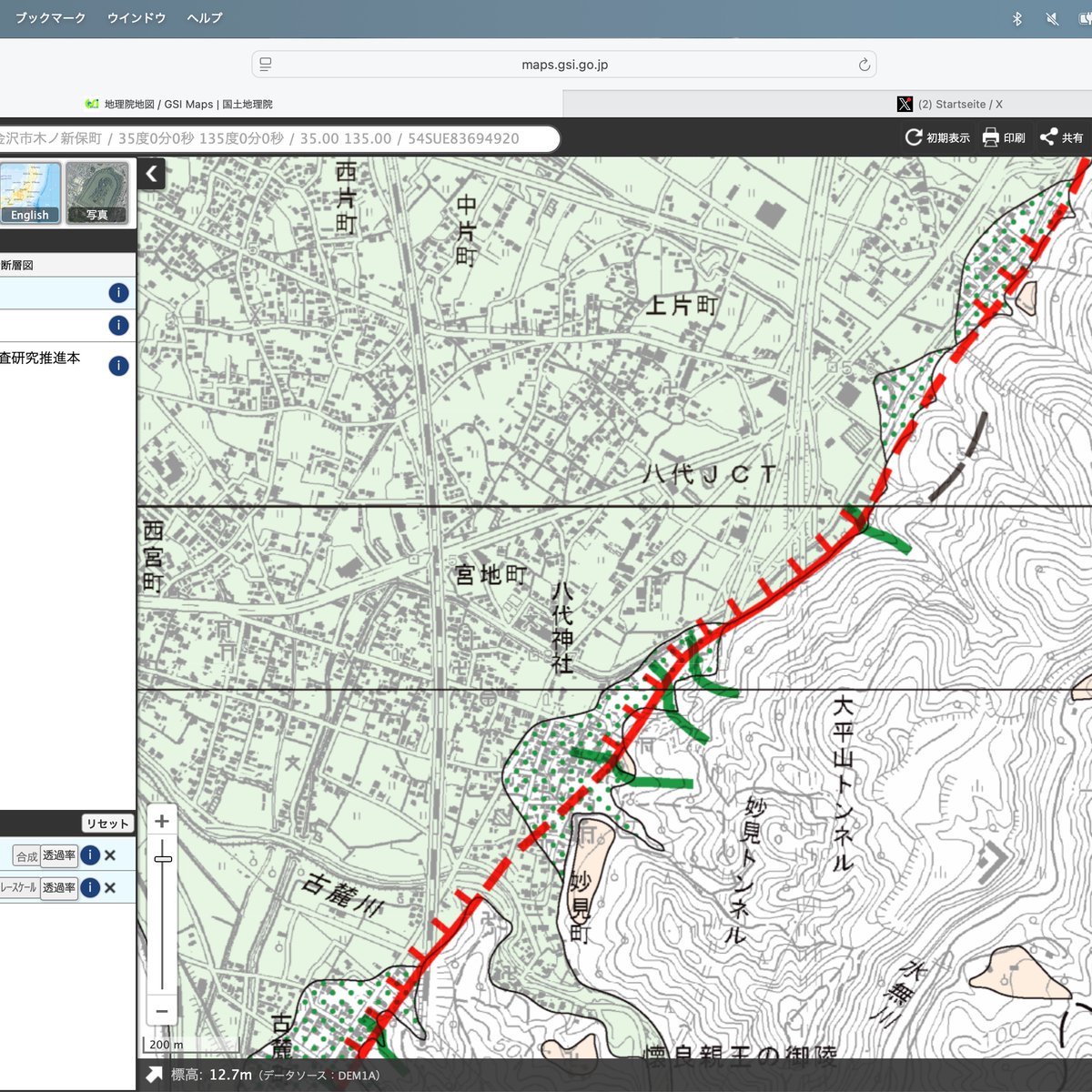Click the 断層図 layer folder header
Image resolution: width=1092 pixels, height=1092 pixels.
click(67, 265)
